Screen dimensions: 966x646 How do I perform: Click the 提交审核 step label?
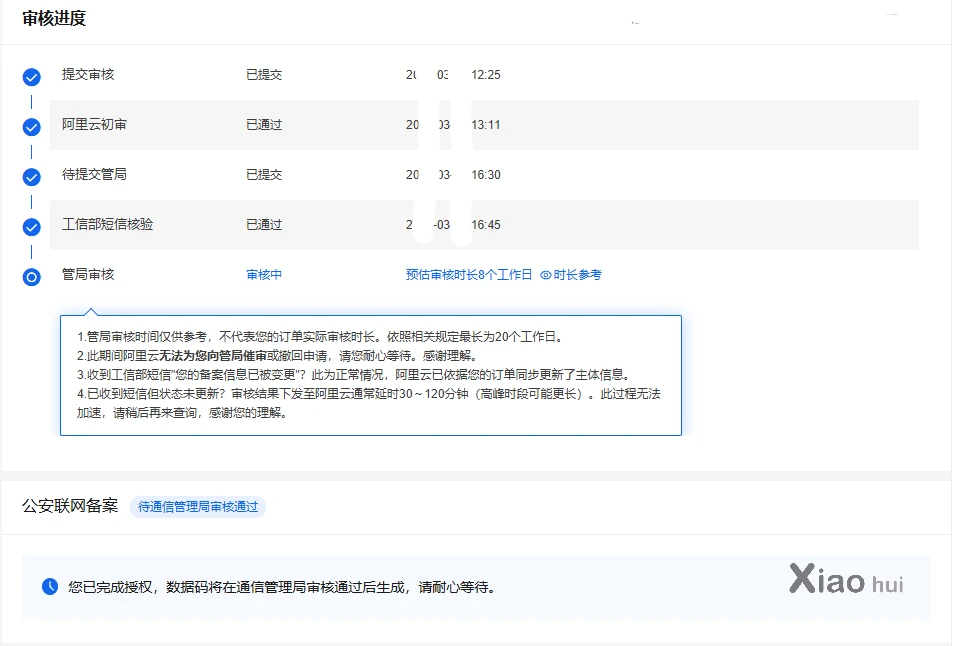pyautogui.click(x=88, y=75)
